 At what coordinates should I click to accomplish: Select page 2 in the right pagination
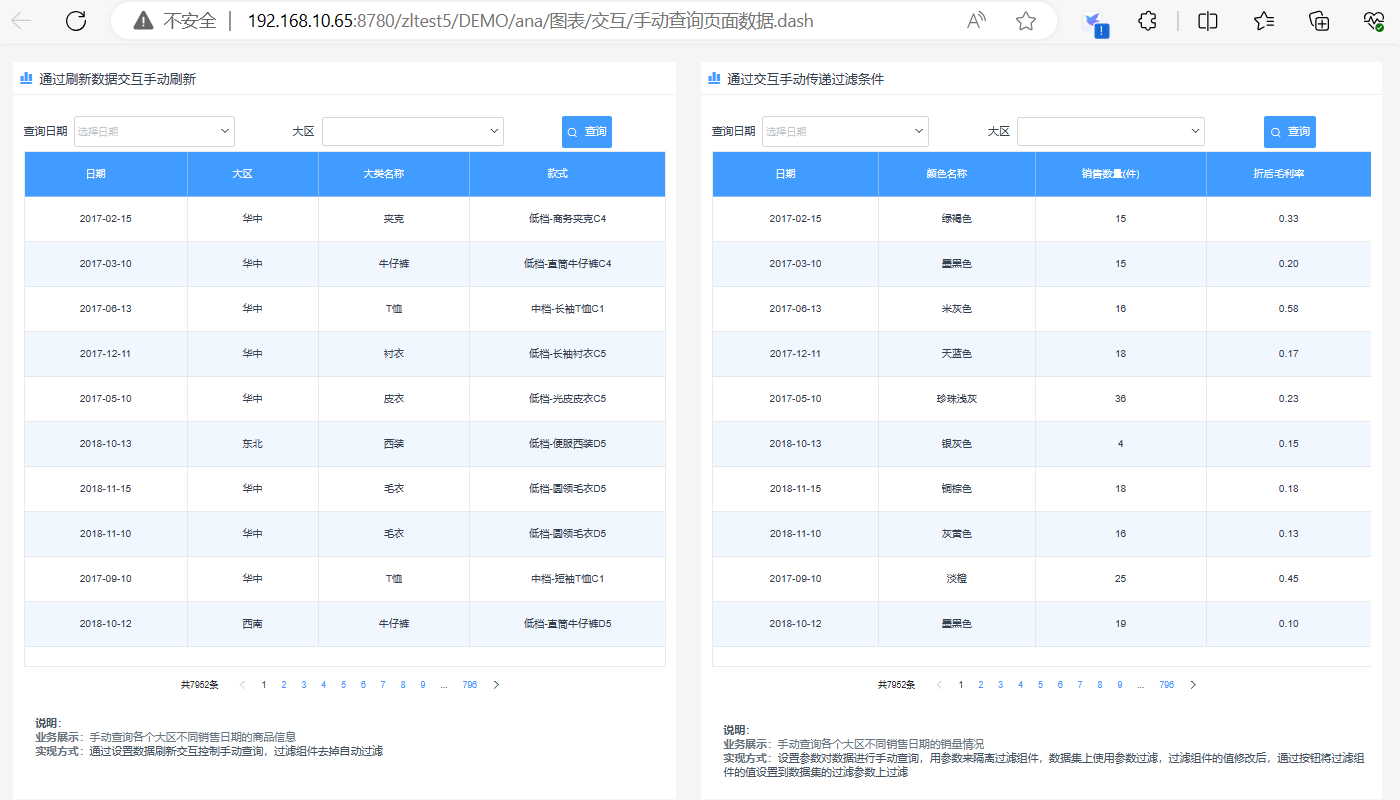(980, 684)
